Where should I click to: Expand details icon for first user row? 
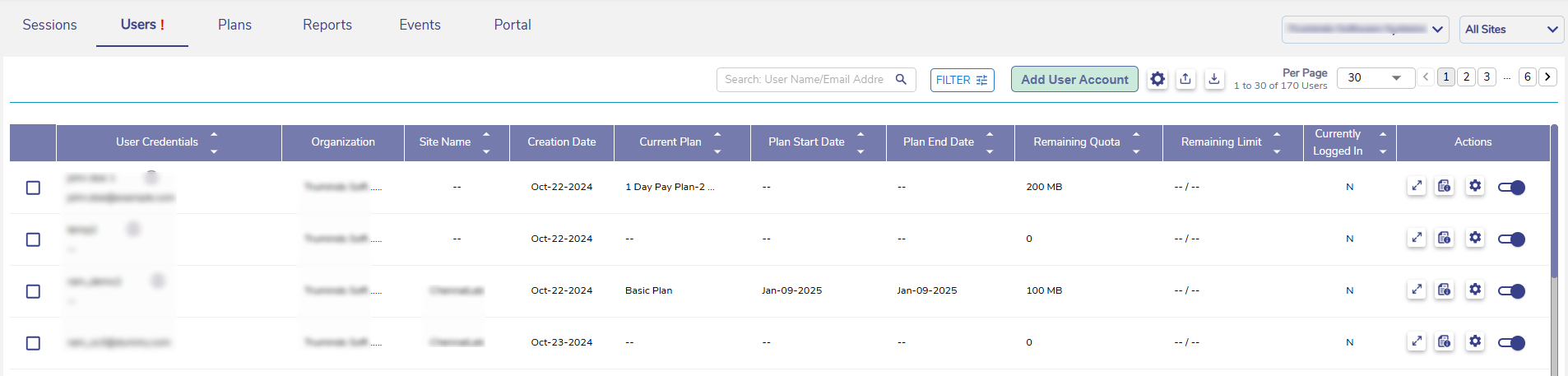pos(1417,187)
